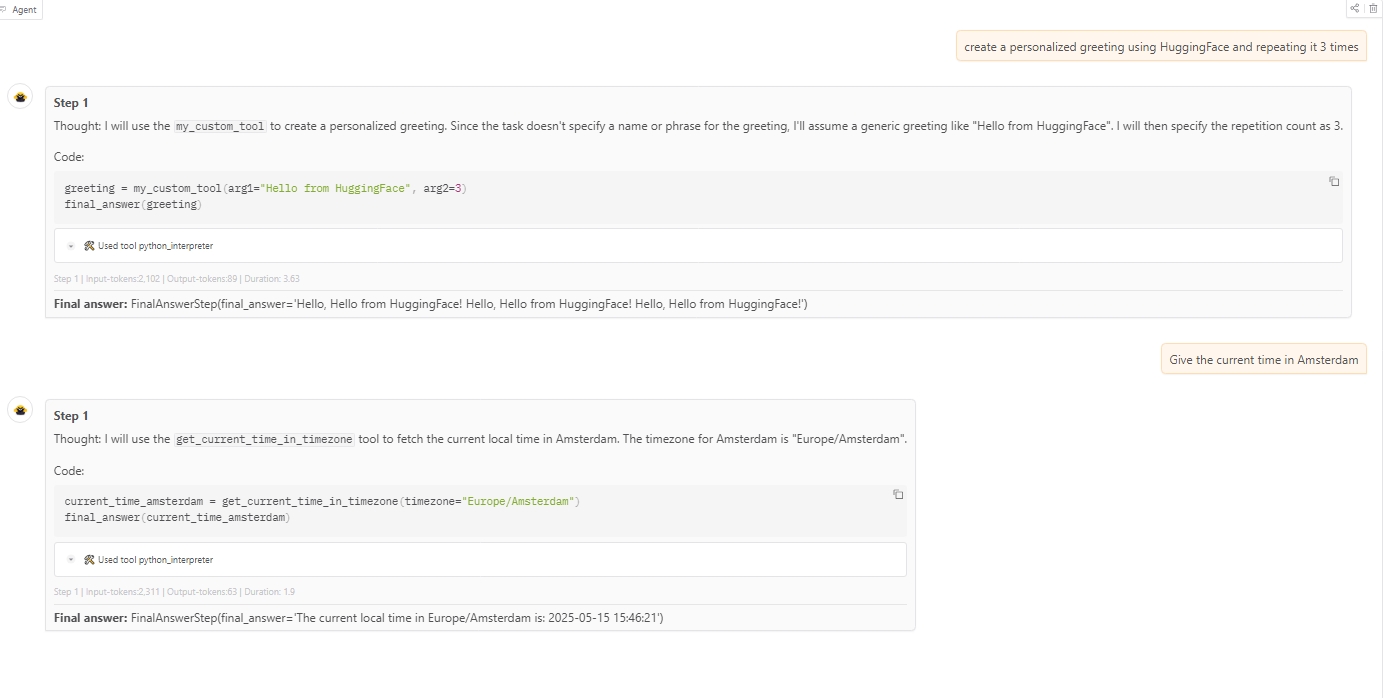Click the tools emoji in the Amsterdam reply

[x=89, y=560]
